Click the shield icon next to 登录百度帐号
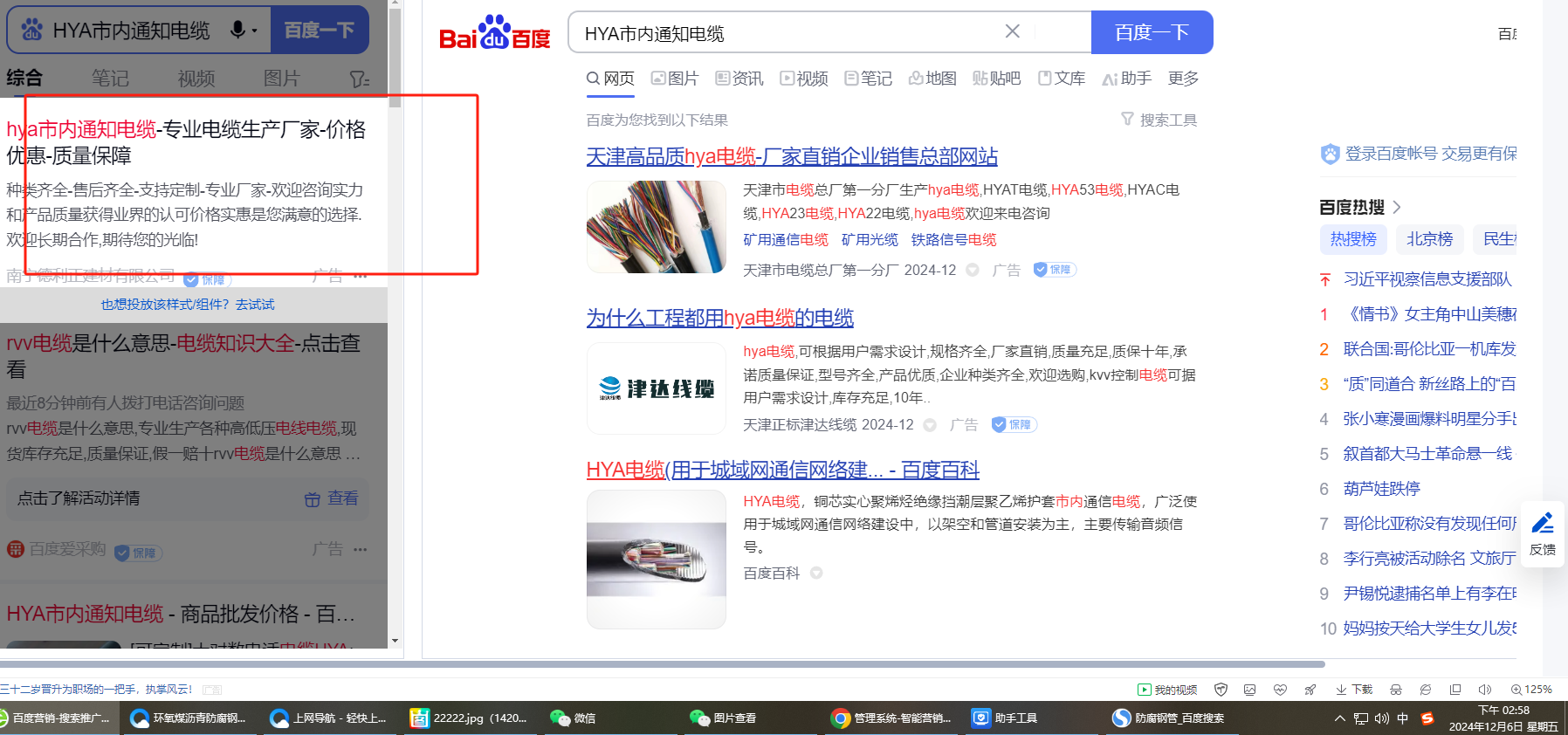The width and height of the screenshot is (1568, 735). [x=1330, y=155]
